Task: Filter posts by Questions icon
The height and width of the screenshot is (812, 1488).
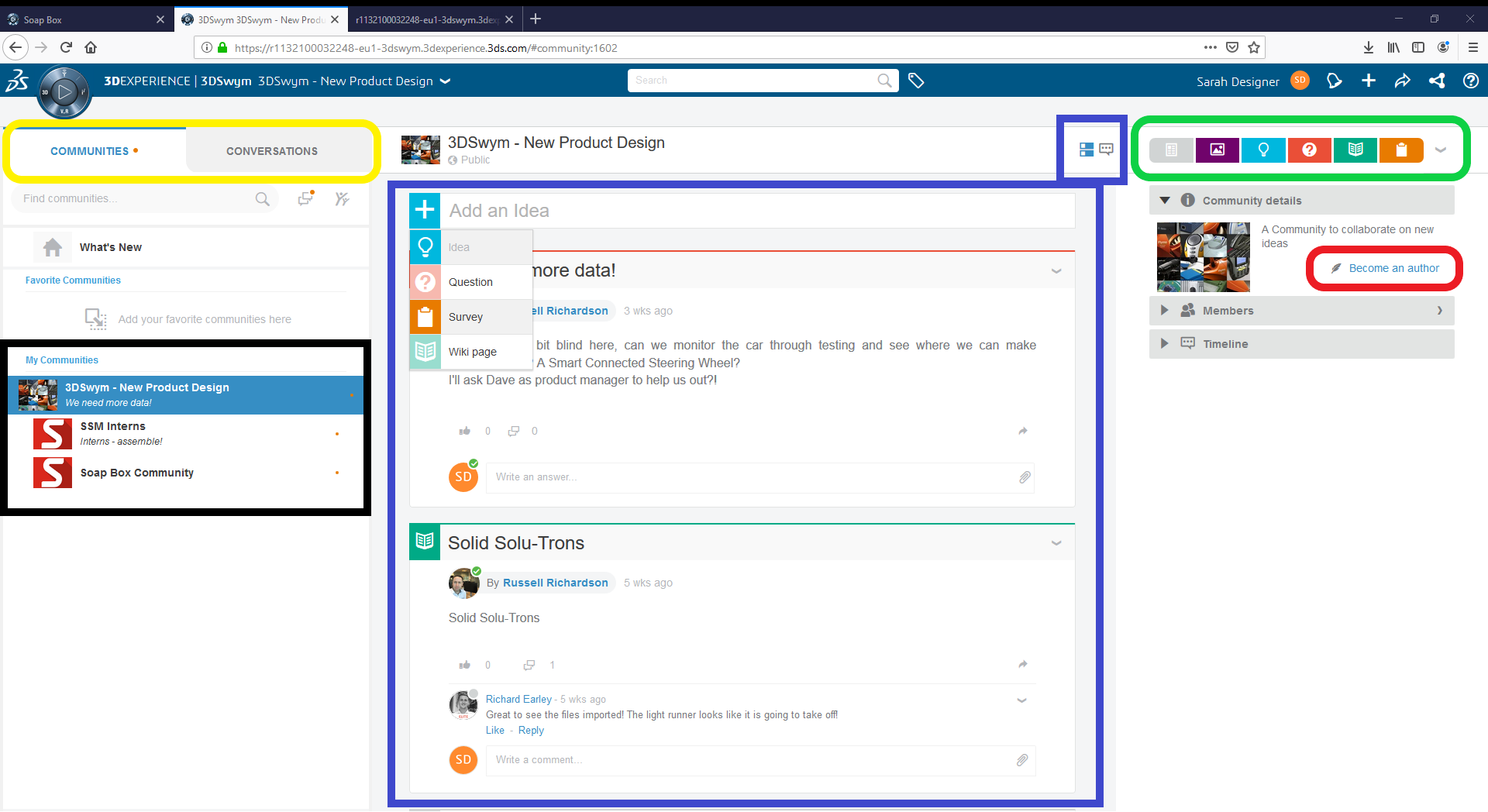Action: [1309, 150]
